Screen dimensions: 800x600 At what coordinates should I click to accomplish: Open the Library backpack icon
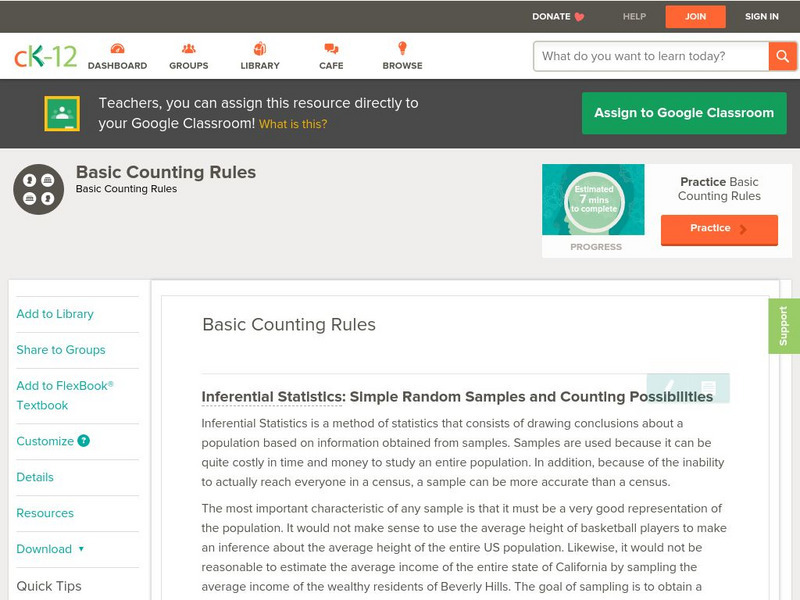pyautogui.click(x=260, y=48)
